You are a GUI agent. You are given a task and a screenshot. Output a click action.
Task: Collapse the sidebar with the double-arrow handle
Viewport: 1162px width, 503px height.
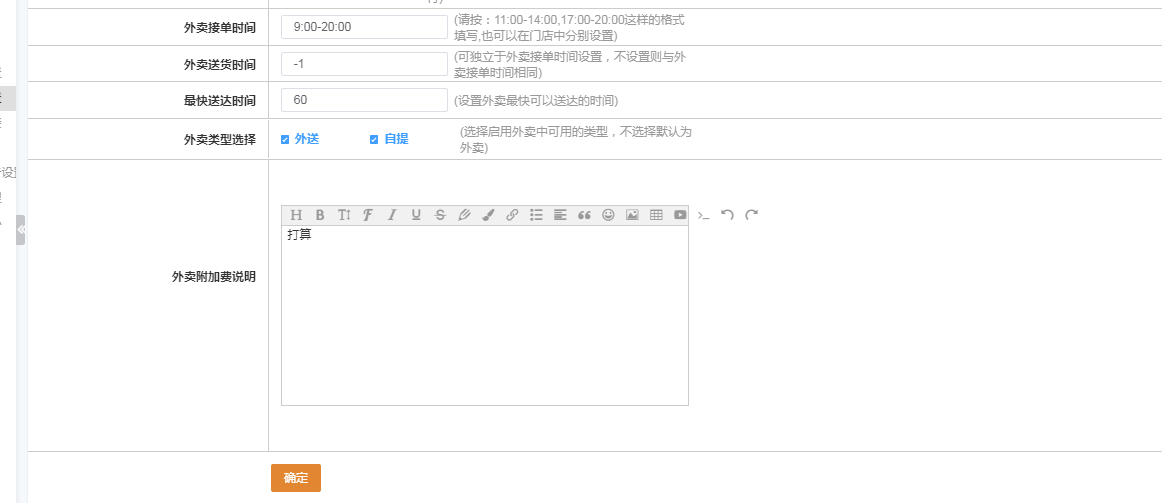tap(21, 230)
